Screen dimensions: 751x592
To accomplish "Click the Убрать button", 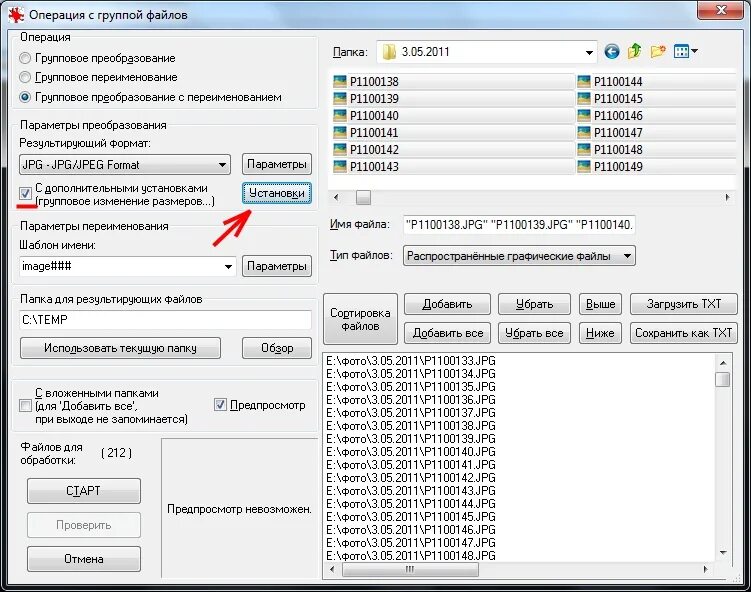I will [x=535, y=304].
